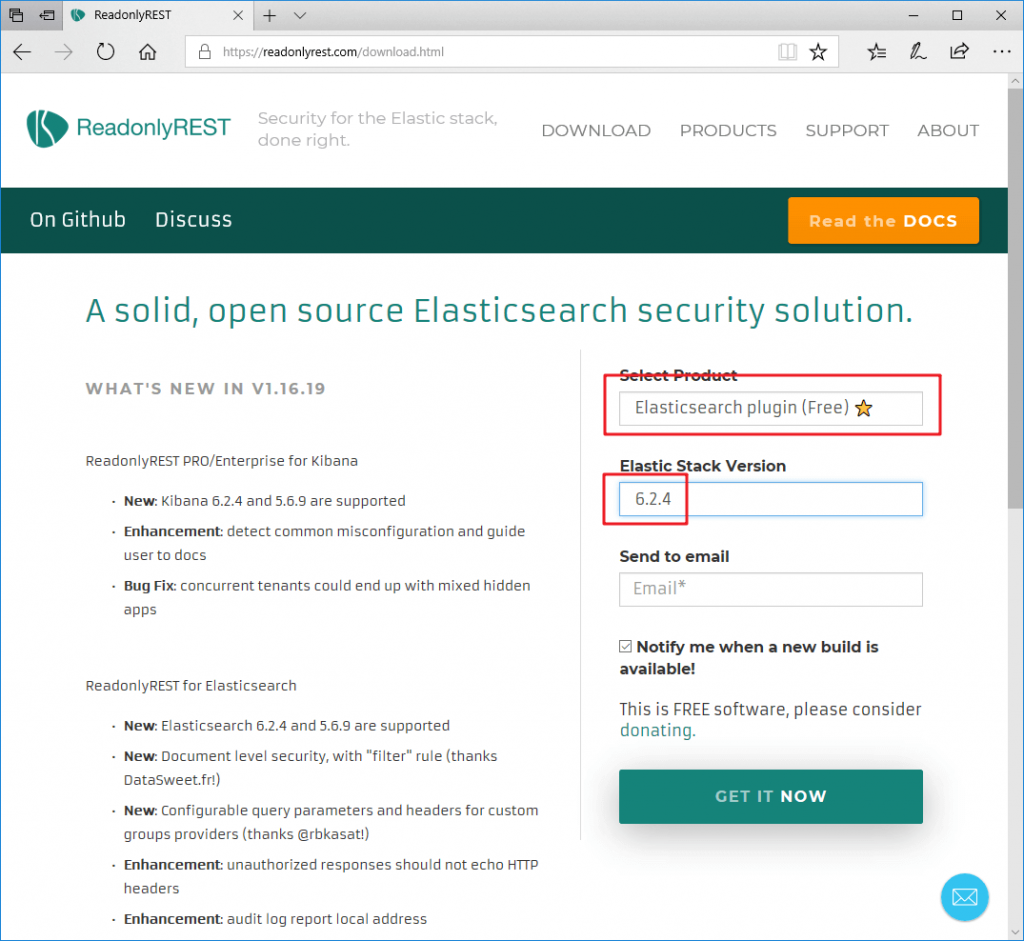Click the add to favorites star icon

click(x=818, y=51)
